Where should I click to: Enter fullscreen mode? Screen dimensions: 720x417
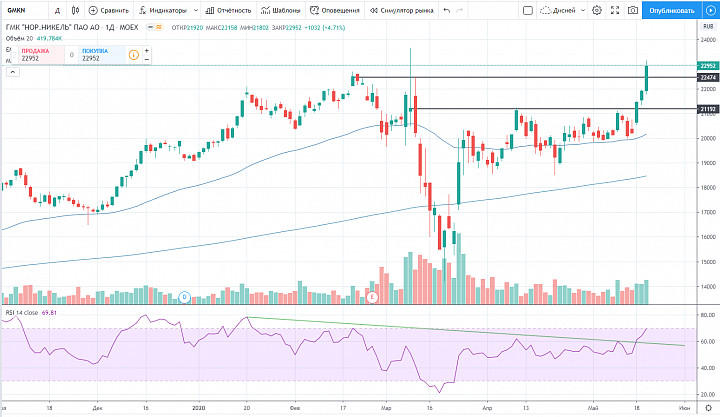pyautogui.click(x=615, y=10)
